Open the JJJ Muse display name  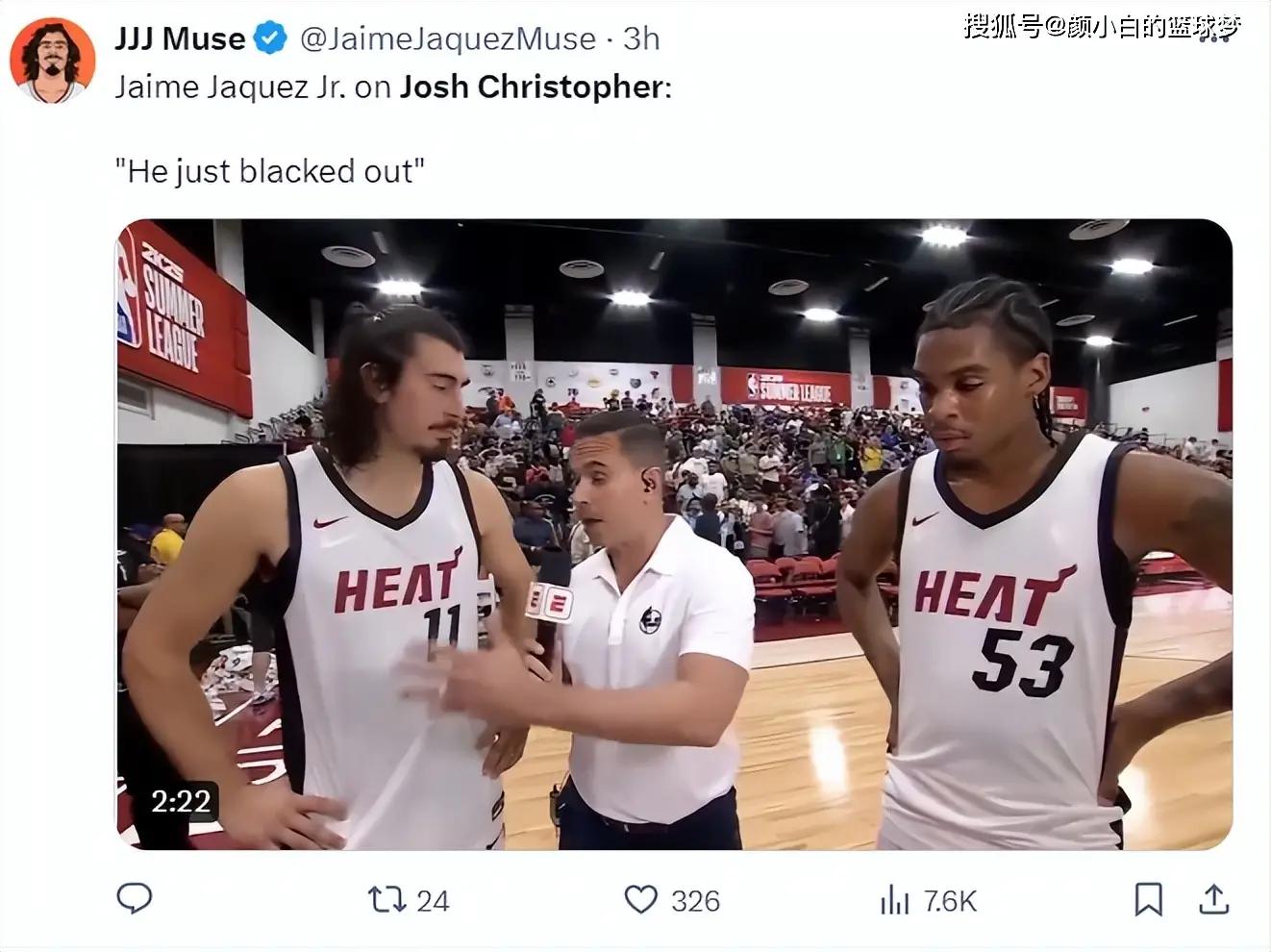pos(180,38)
